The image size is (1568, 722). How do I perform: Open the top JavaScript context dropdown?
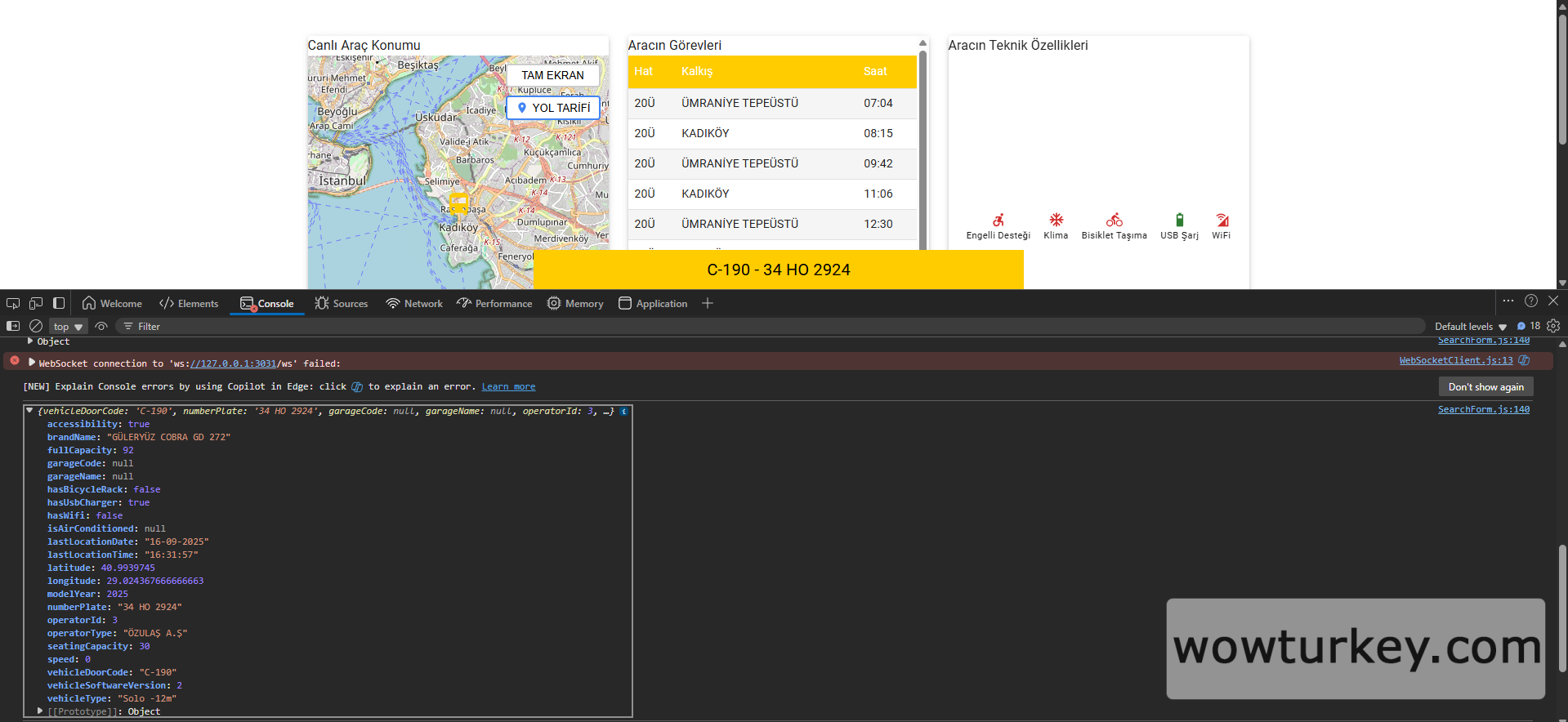(x=68, y=327)
